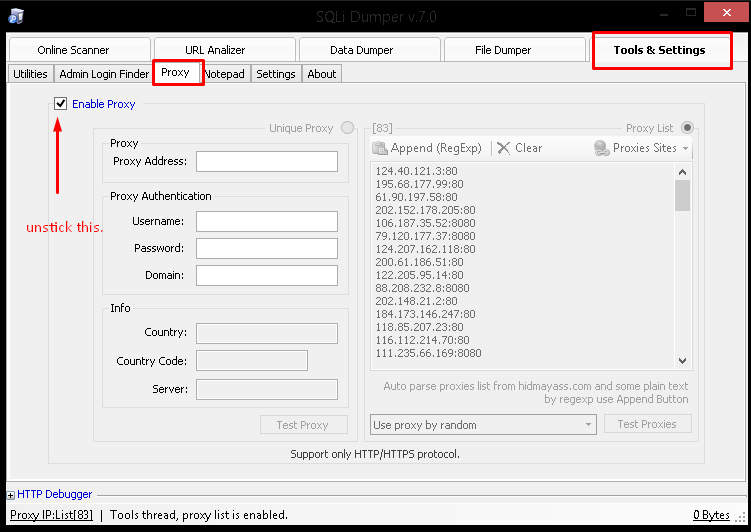Screen dimensions: 751x532
Task: Click the SQLi Dumper app icon in title bar
Action: point(15,16)
